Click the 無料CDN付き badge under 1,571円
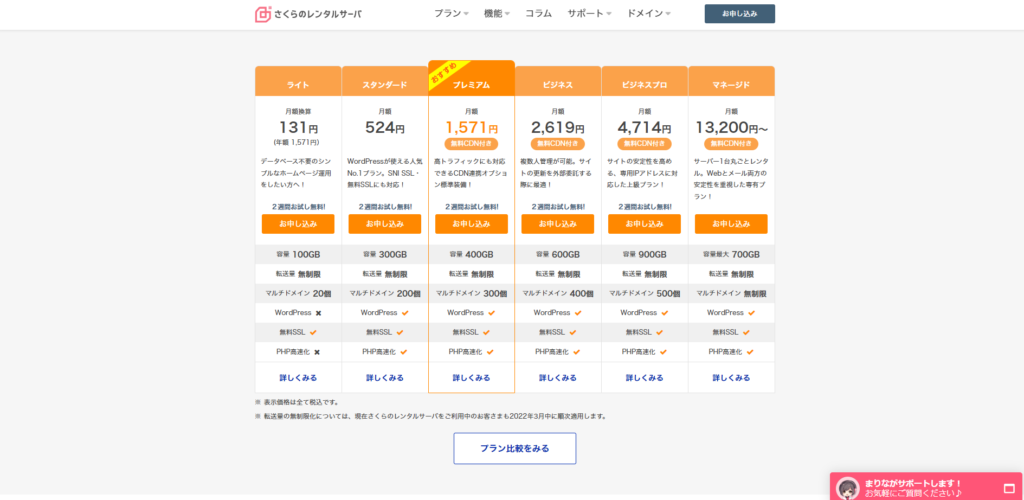 (x=472, y=144)
